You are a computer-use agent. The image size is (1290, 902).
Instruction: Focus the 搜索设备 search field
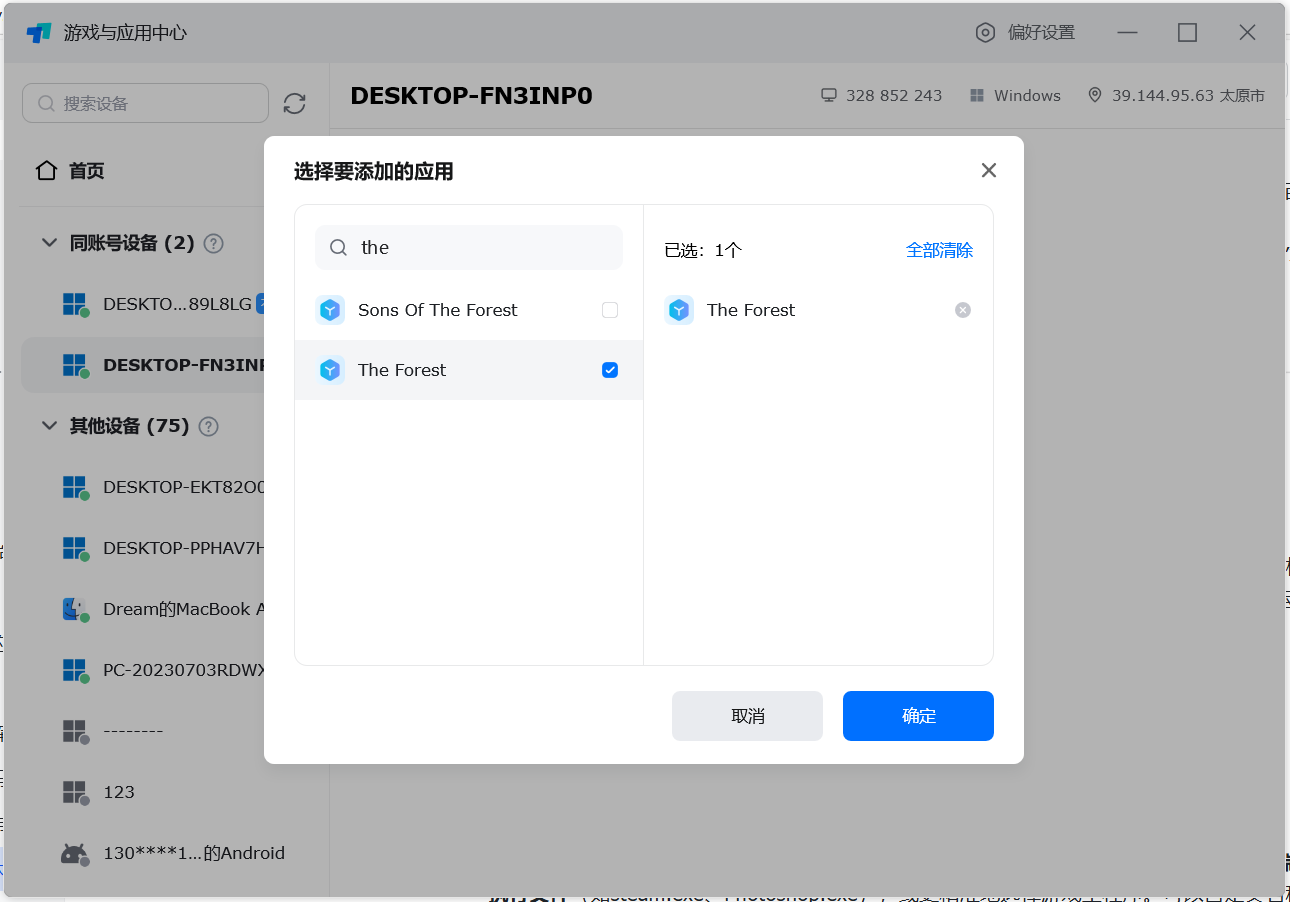(146, 103)
